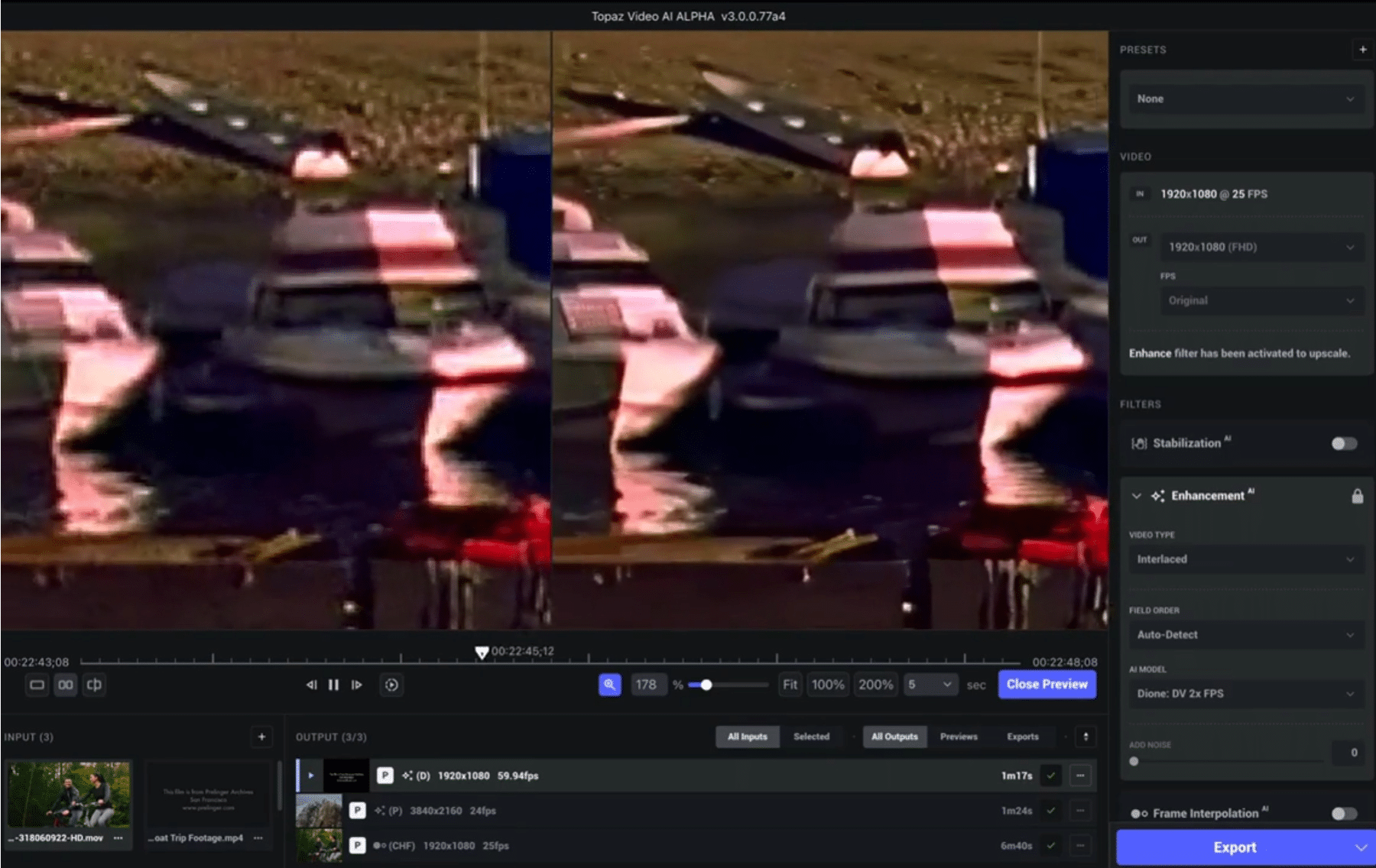1376x868 pixels.
Task: Toggle the checkmark on the 1m17s output
Action: pos(1051,776)
